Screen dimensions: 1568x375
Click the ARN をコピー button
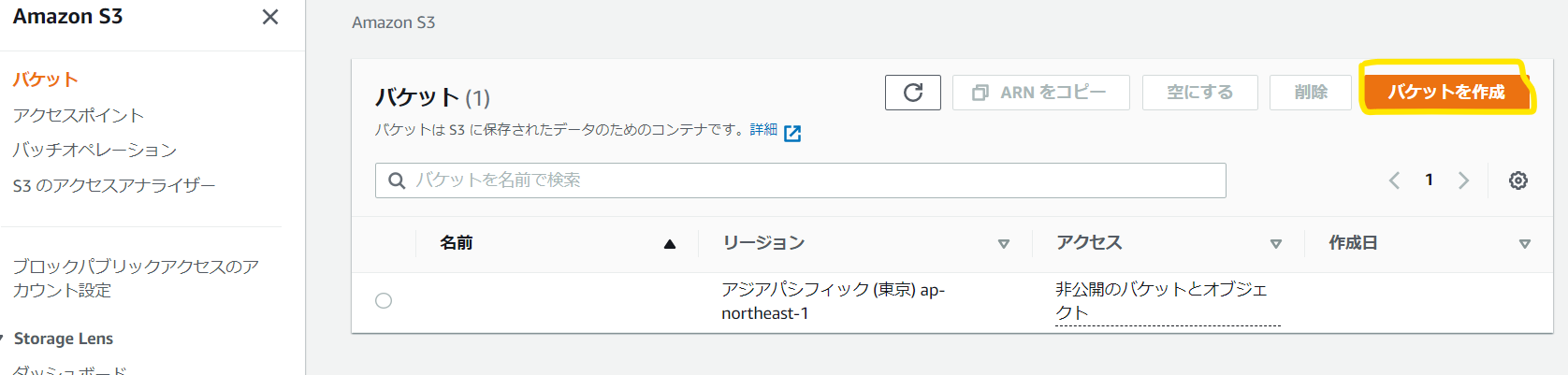(x=1040, y=93)
